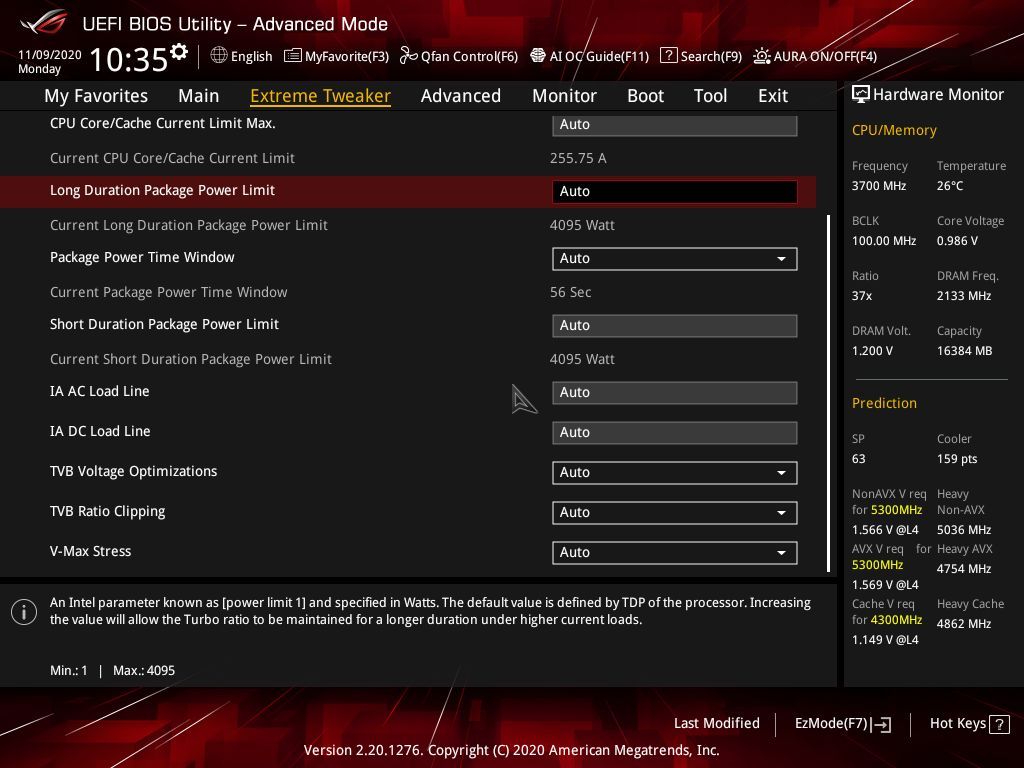1024x768 pixels.
Task: Switch to the Boot tab
Action: point(645,96)
